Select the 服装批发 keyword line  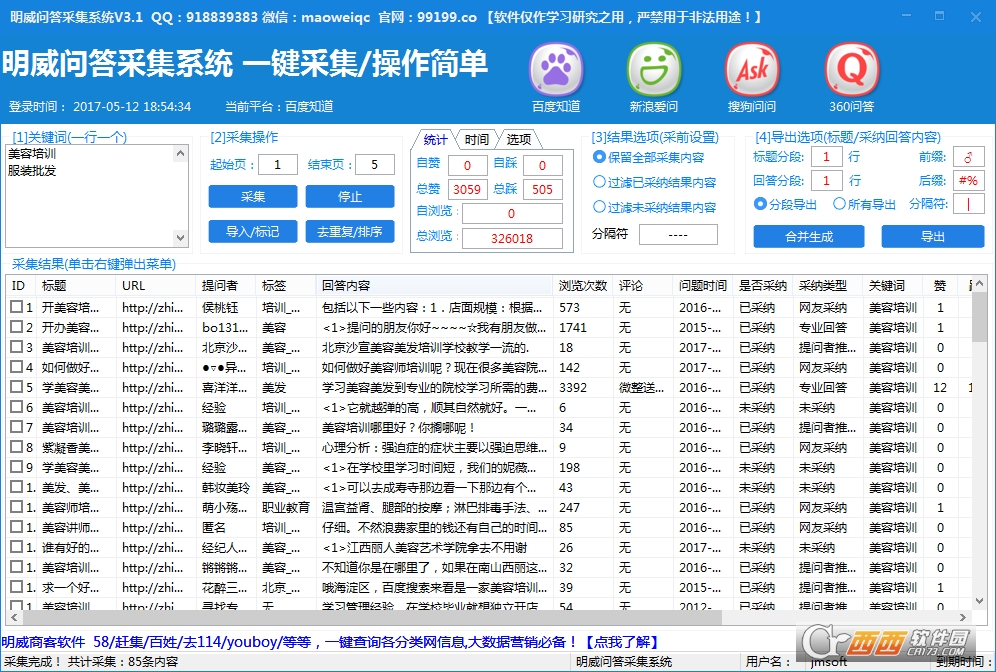tap(32, 170)
